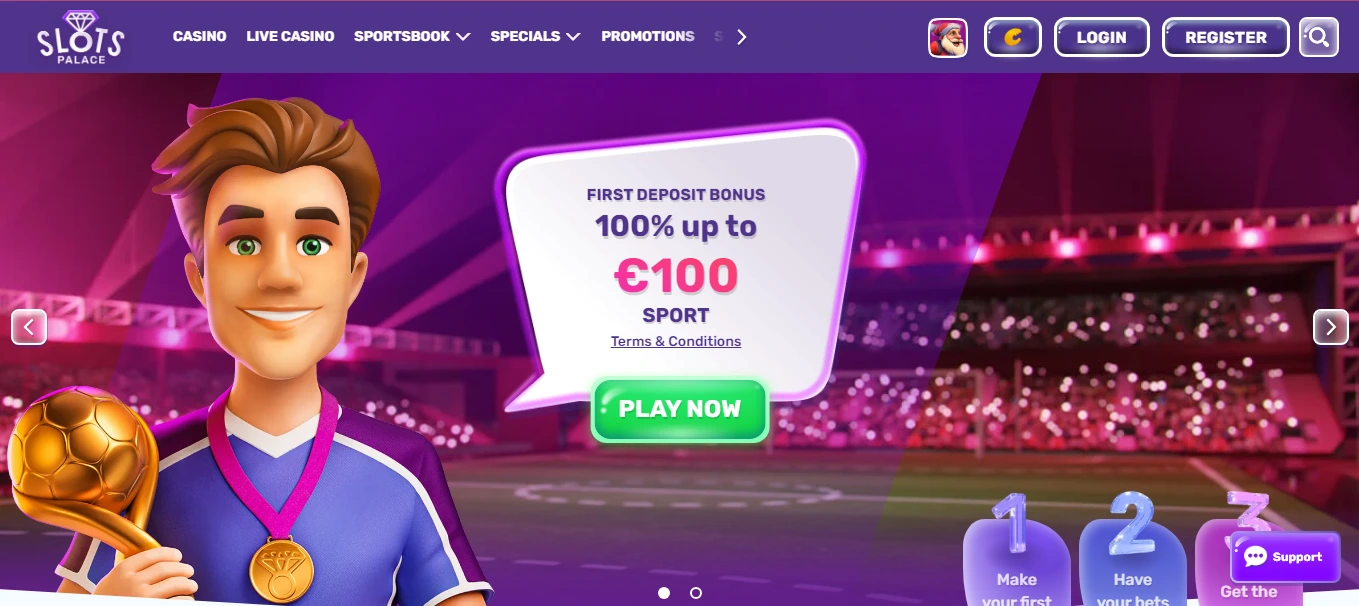
Task: Click the Login button
Action: pyautogui.click(x=1102, y=38)
